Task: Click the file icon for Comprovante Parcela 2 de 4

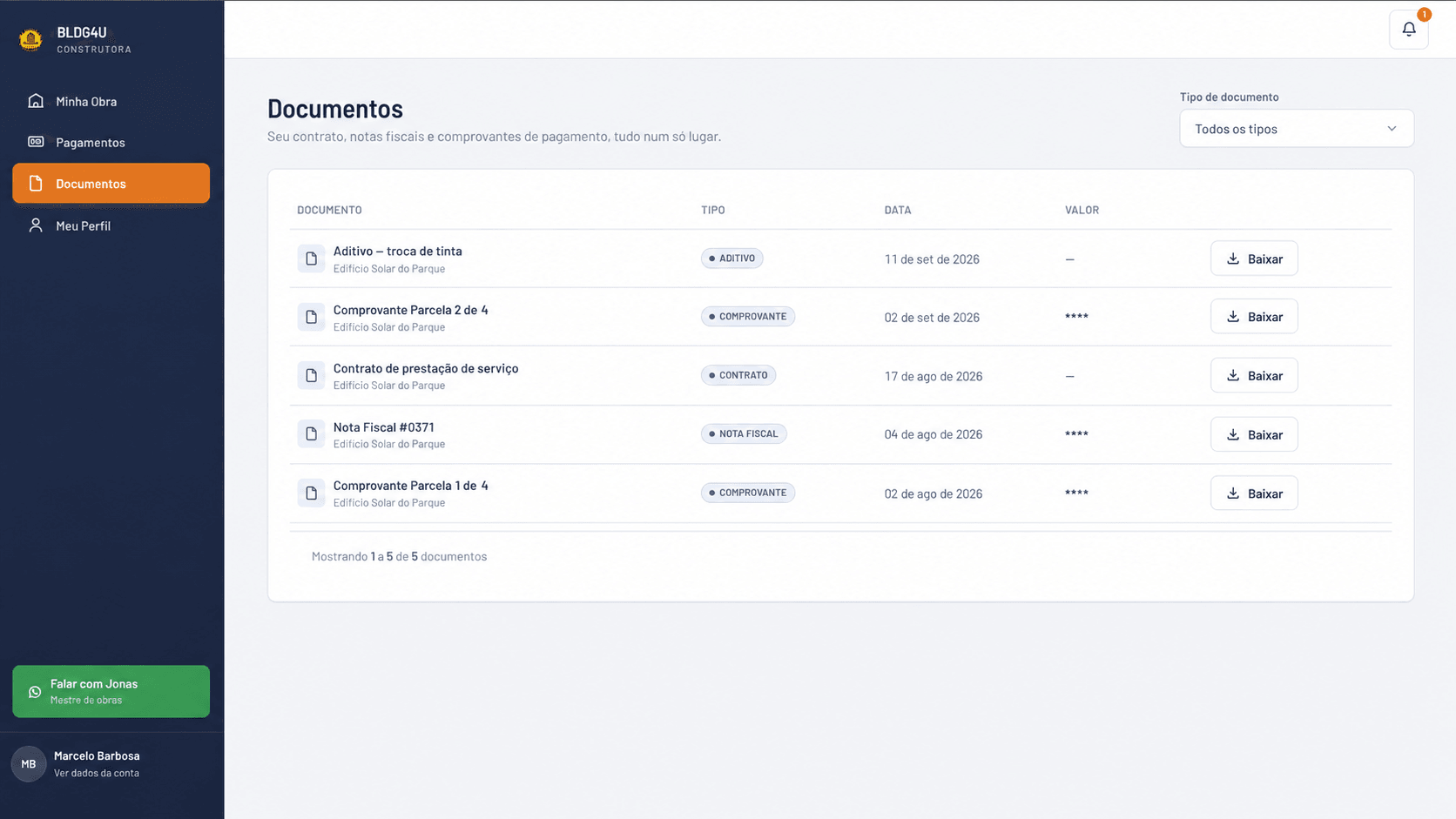Action: coord(311,317)
